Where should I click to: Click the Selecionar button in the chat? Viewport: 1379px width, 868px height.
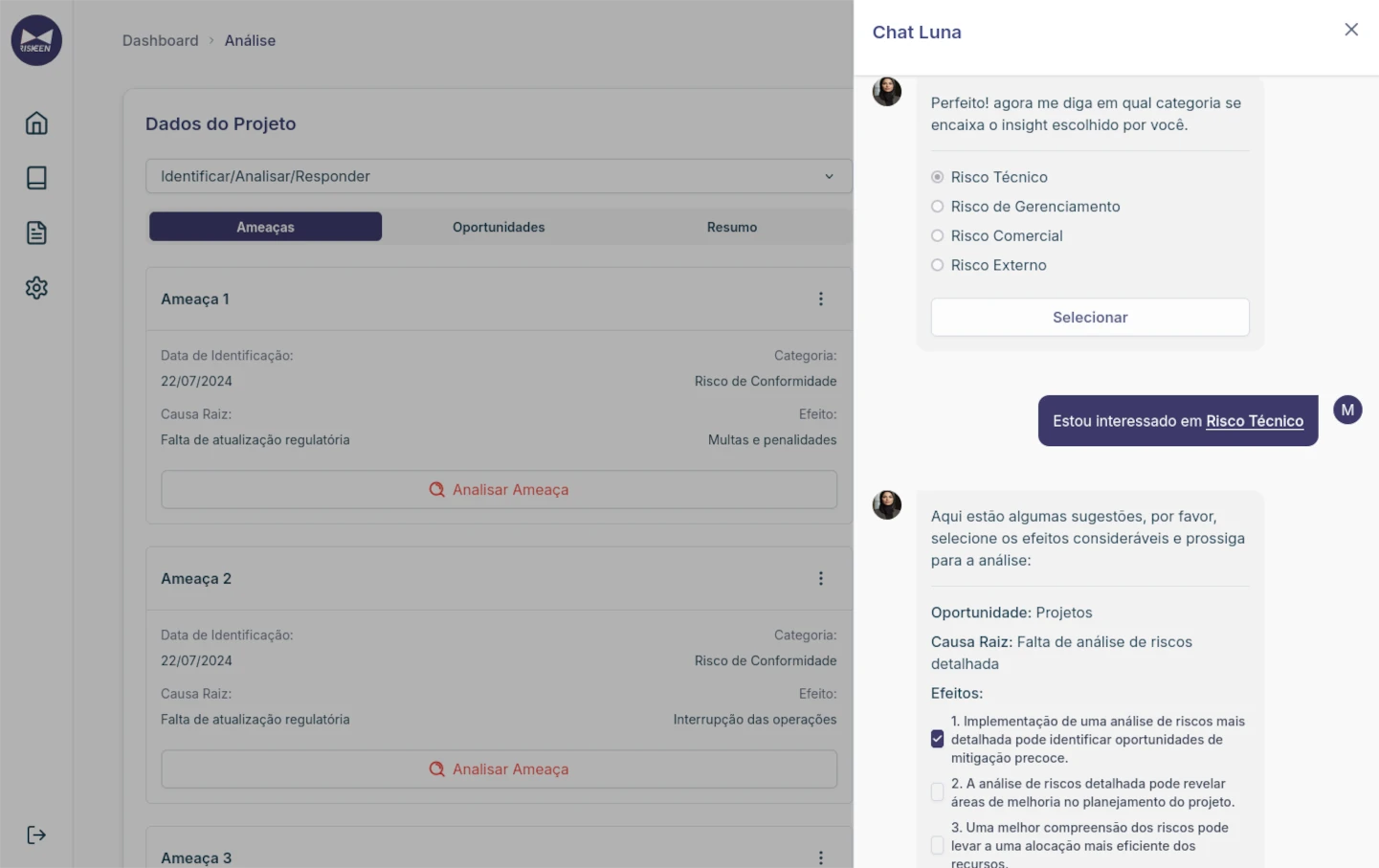tap(1090, 317)
